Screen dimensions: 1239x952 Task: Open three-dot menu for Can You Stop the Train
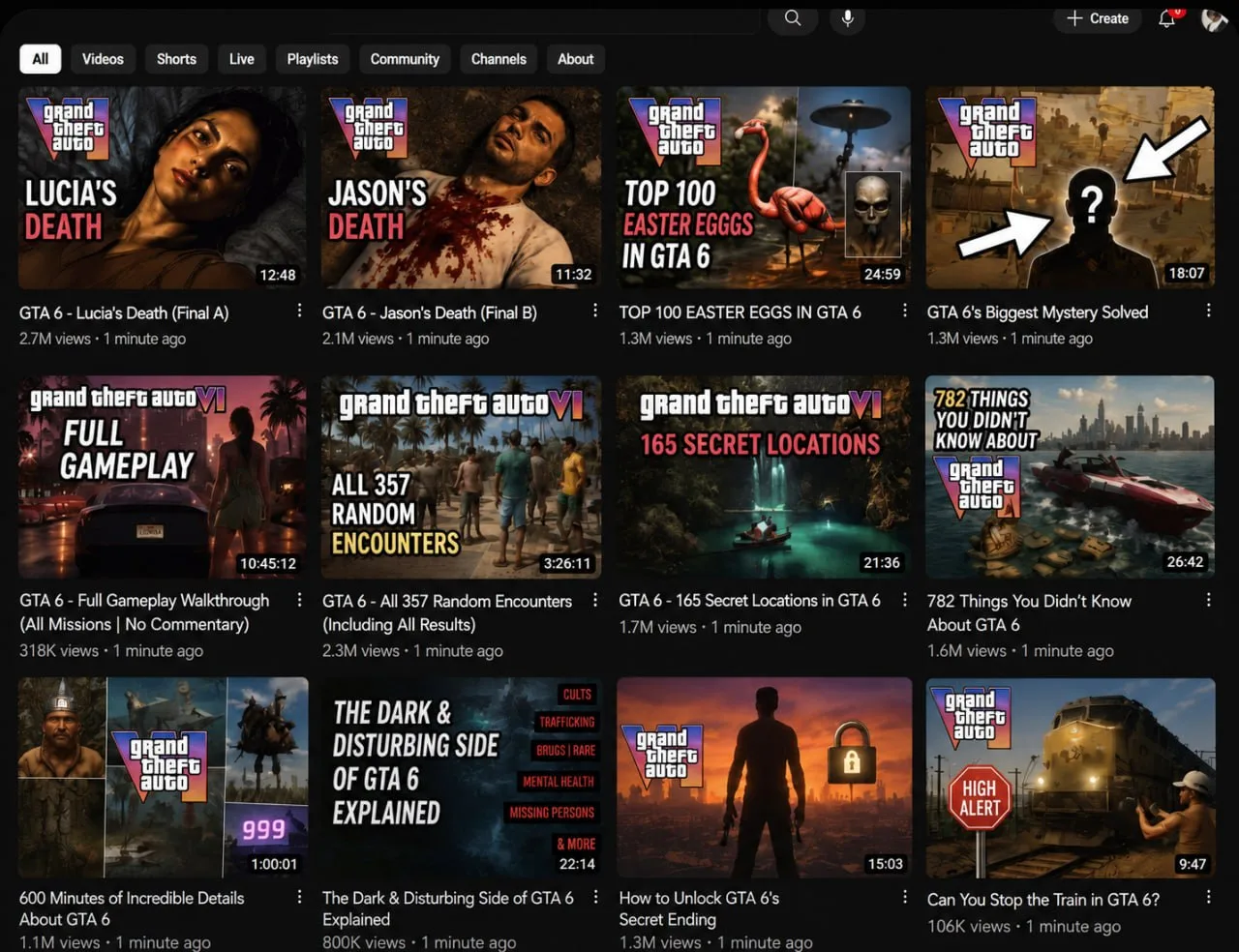[1208, 898]
